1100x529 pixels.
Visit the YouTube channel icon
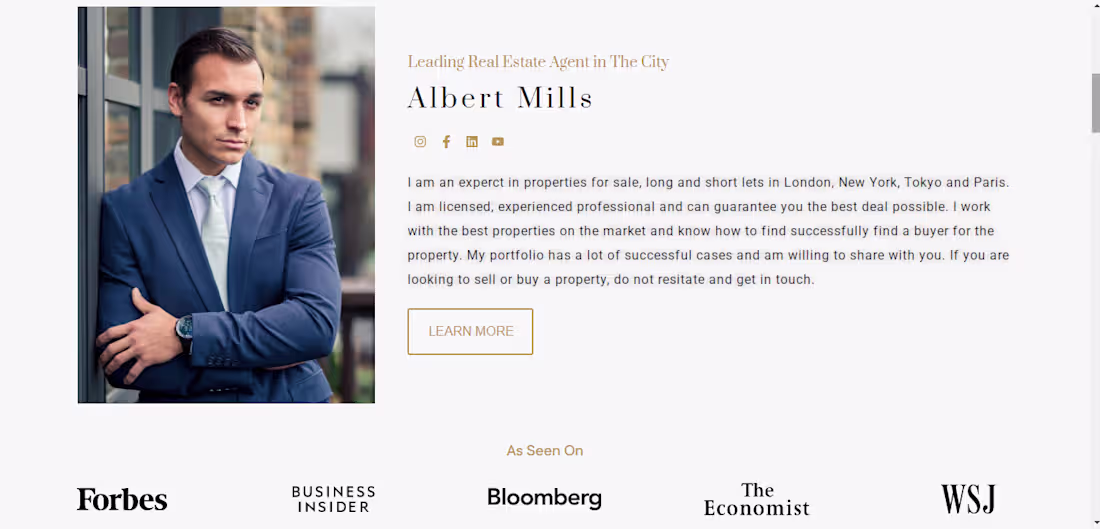tap(498, 142)
